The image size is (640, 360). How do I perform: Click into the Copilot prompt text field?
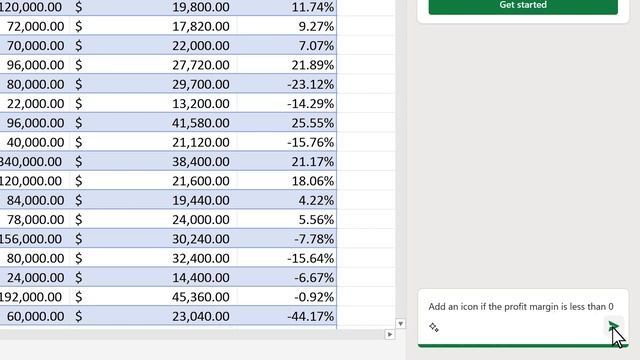[521, 307]
